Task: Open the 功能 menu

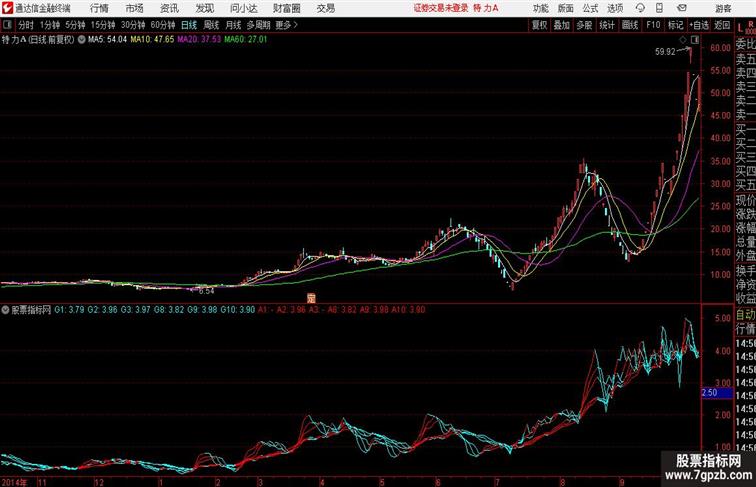Action: point(540,8)
